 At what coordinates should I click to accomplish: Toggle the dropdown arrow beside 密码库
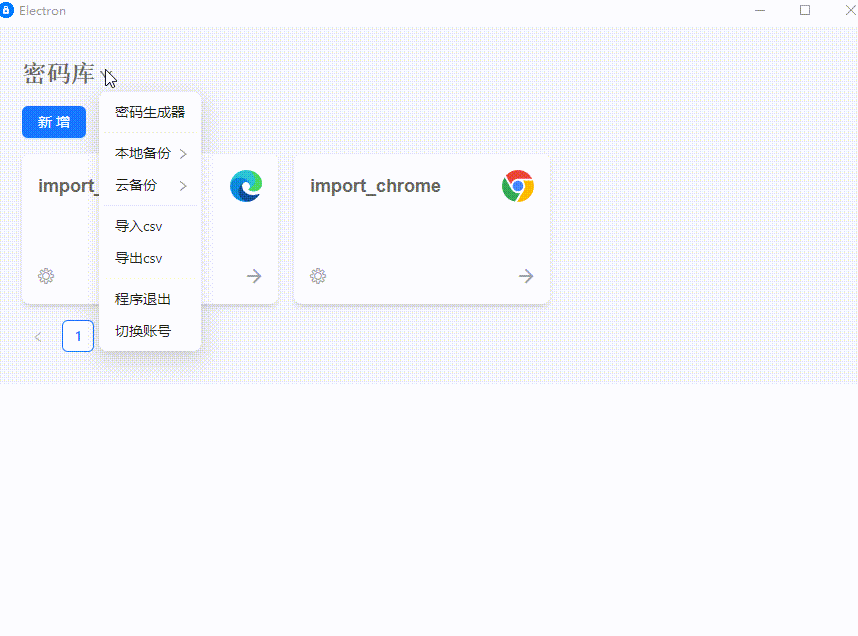pyautogui.click(x=108, y=75)
